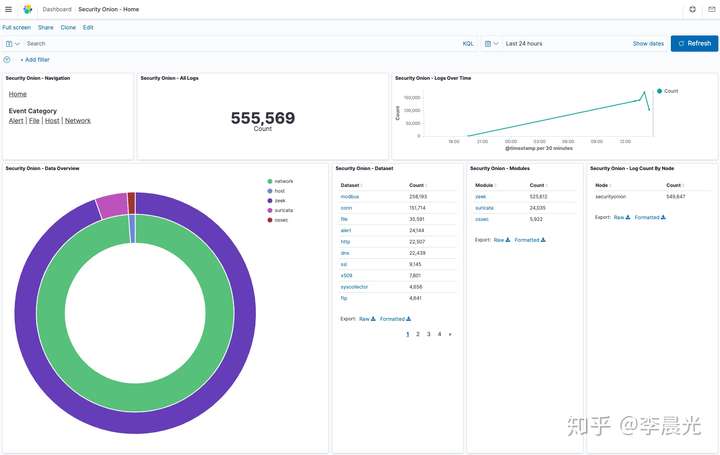
Task: Click next page arrow in Dataset table
Action: click(x=450, y=334)
